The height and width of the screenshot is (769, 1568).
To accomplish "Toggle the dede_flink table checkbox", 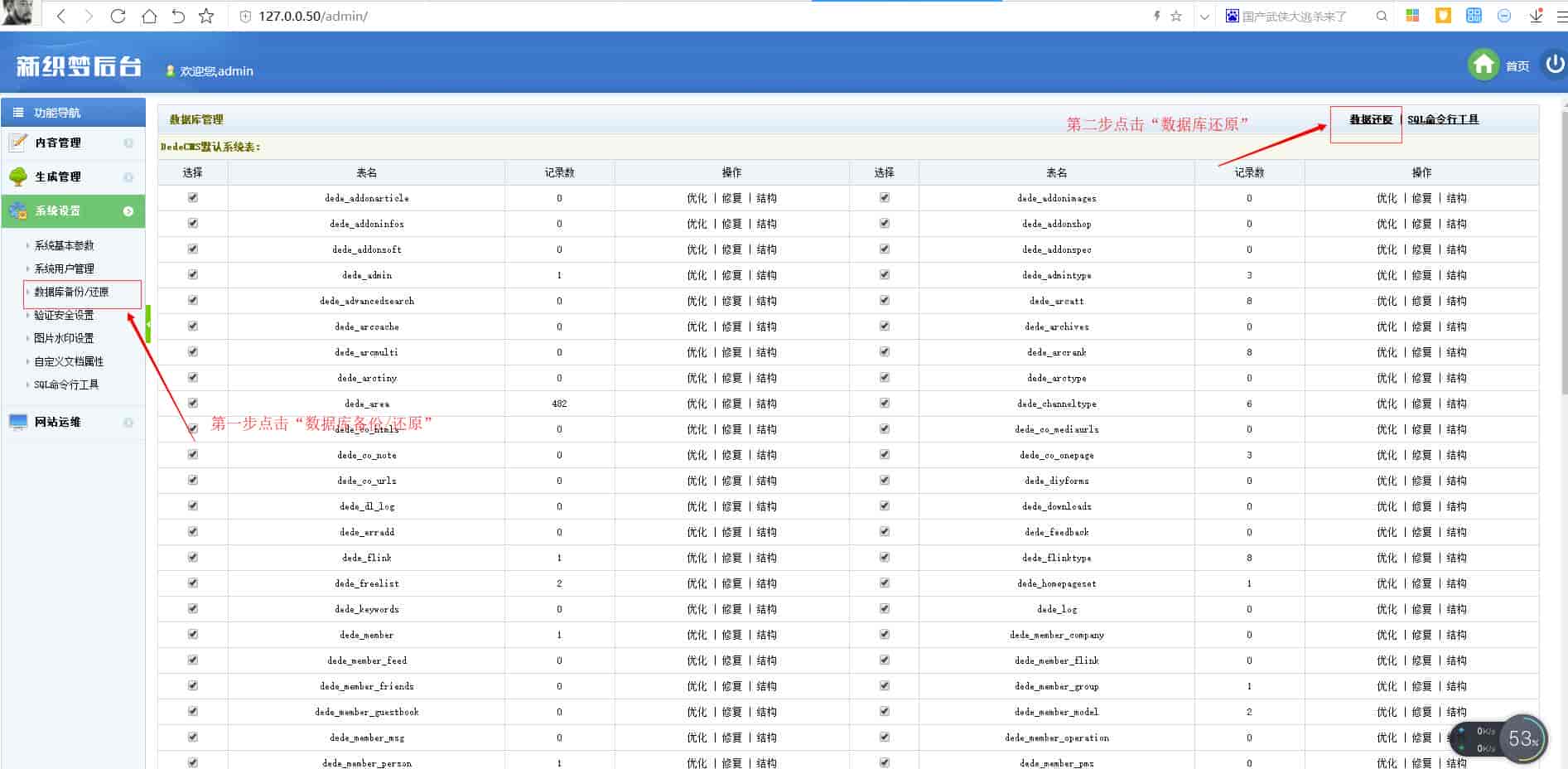I will [193, 558].
